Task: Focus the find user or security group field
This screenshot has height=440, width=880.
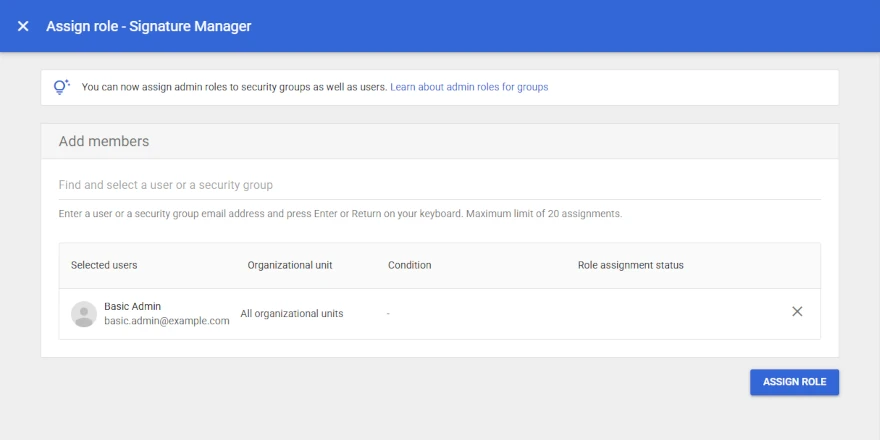Action: click(x=439, y=185)
